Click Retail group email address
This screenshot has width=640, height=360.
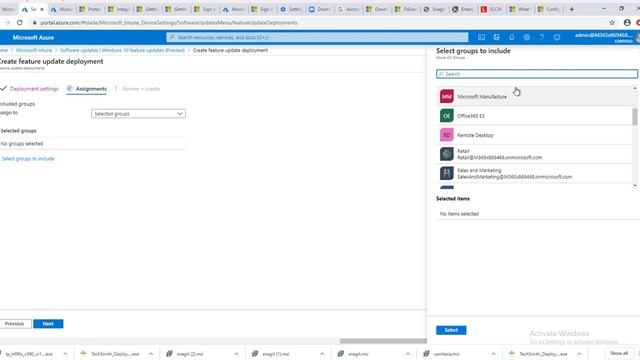[500, 158]
